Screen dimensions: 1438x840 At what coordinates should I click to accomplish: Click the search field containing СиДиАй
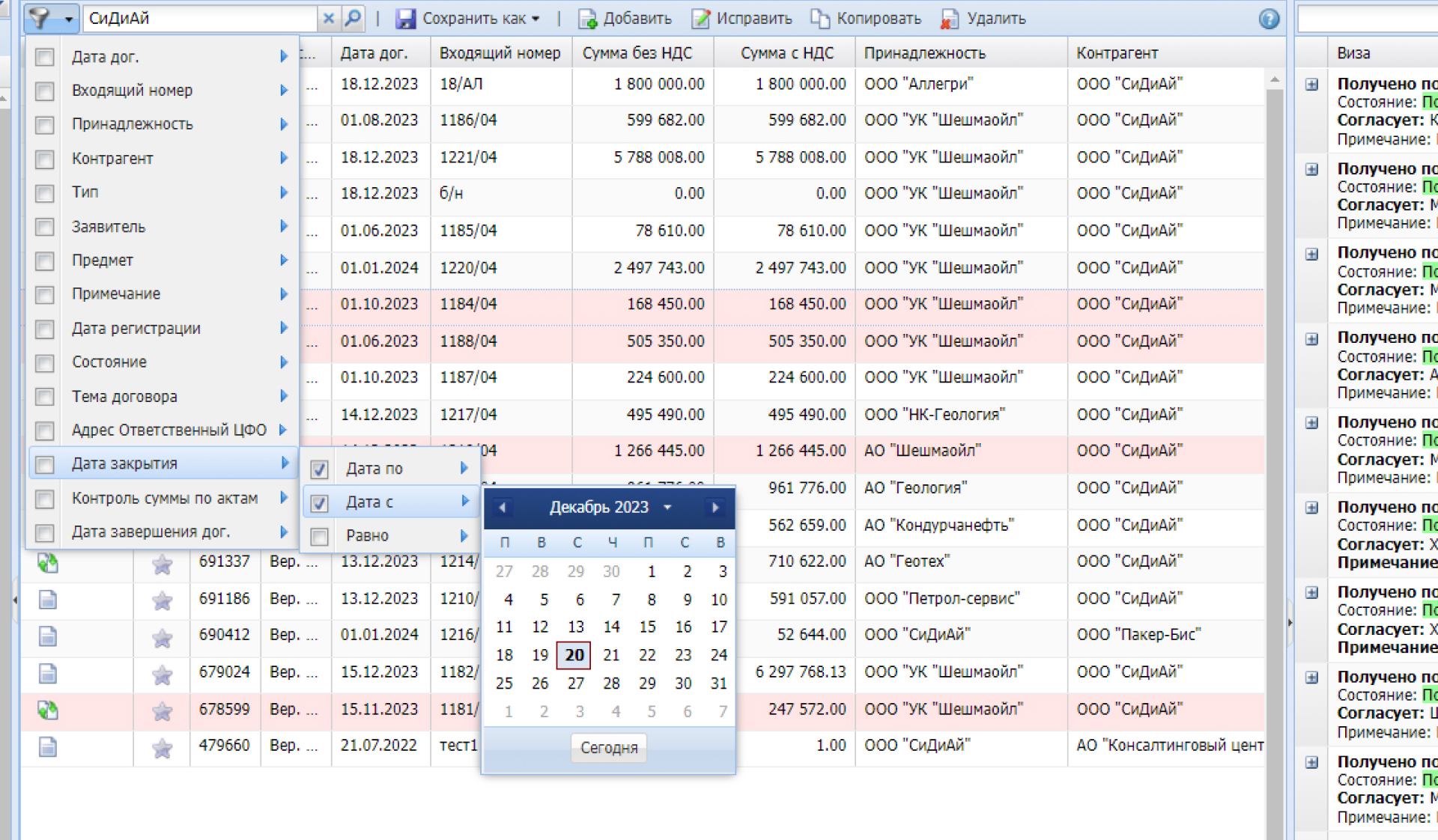click(201, 19)
